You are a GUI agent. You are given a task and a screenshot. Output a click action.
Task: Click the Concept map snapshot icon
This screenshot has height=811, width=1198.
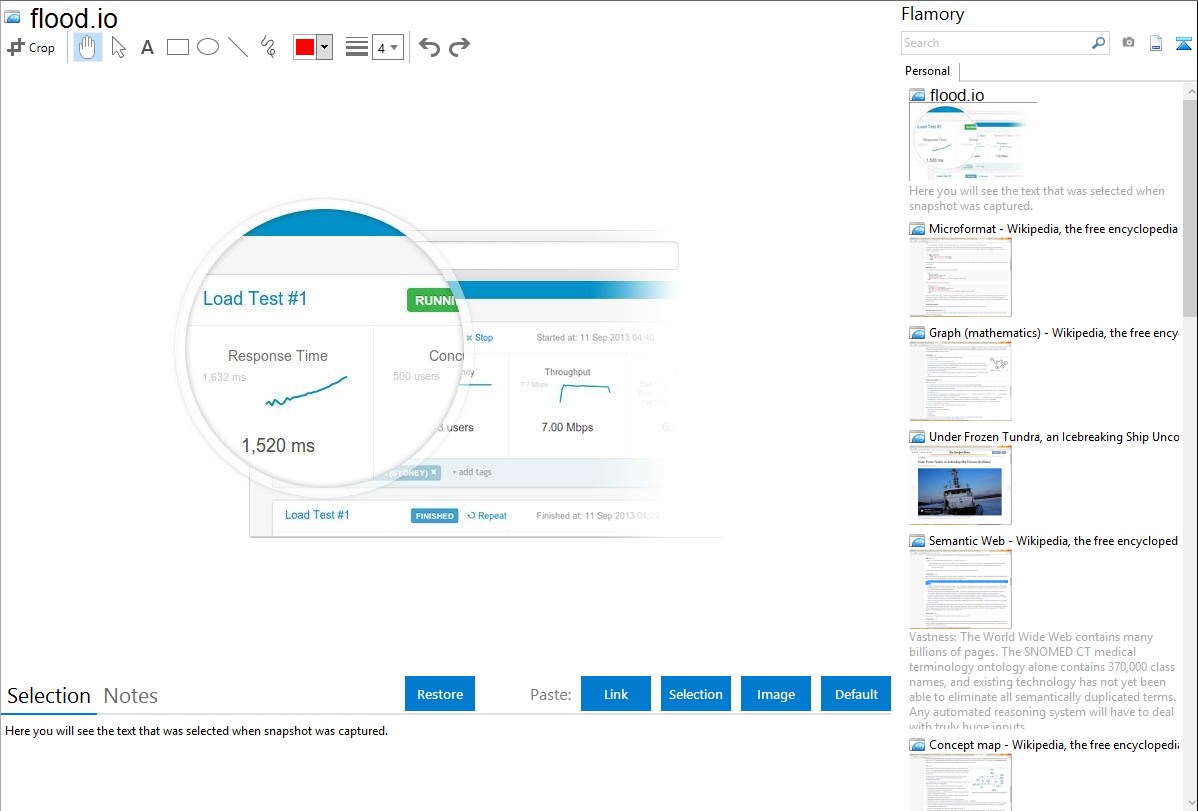pos(917,745)
